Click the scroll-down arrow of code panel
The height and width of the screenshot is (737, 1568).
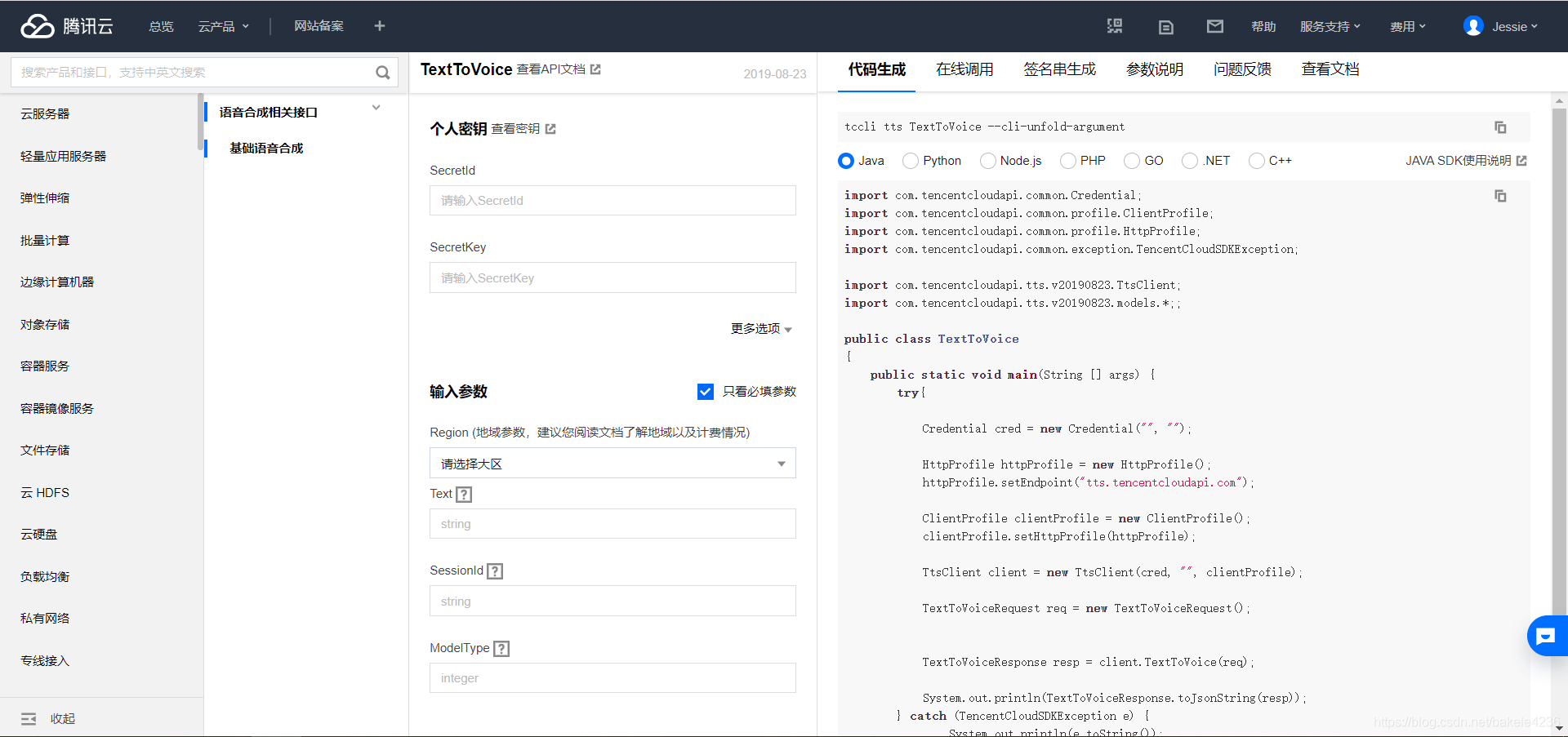(1559, 728)
